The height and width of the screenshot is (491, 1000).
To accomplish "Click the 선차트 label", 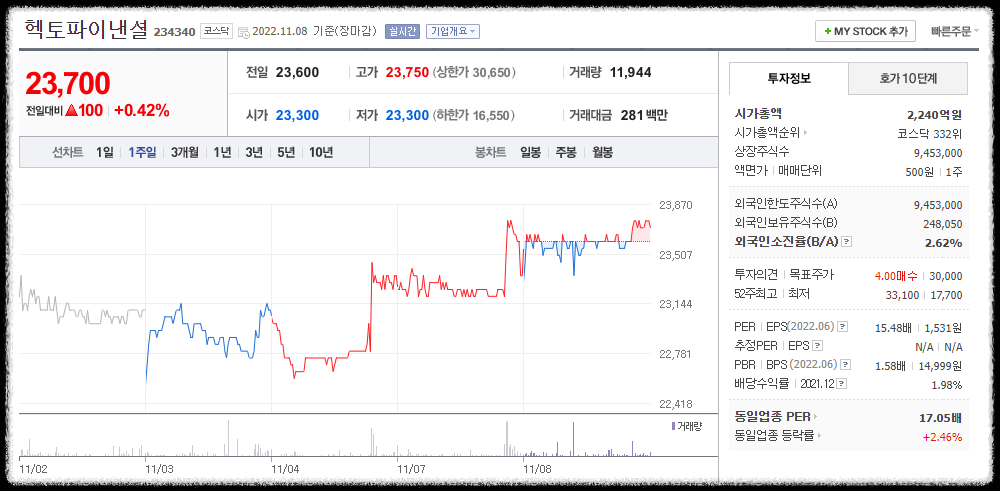I will tap(68, 152).
